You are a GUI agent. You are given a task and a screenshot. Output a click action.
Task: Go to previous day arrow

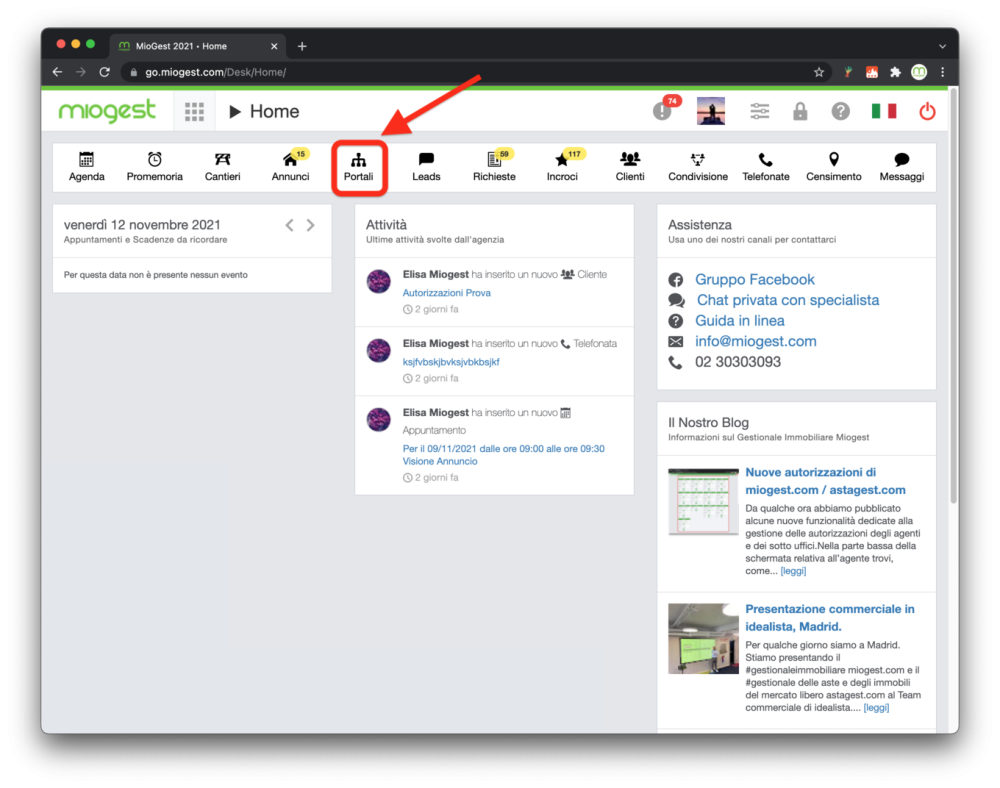[290, 225]
